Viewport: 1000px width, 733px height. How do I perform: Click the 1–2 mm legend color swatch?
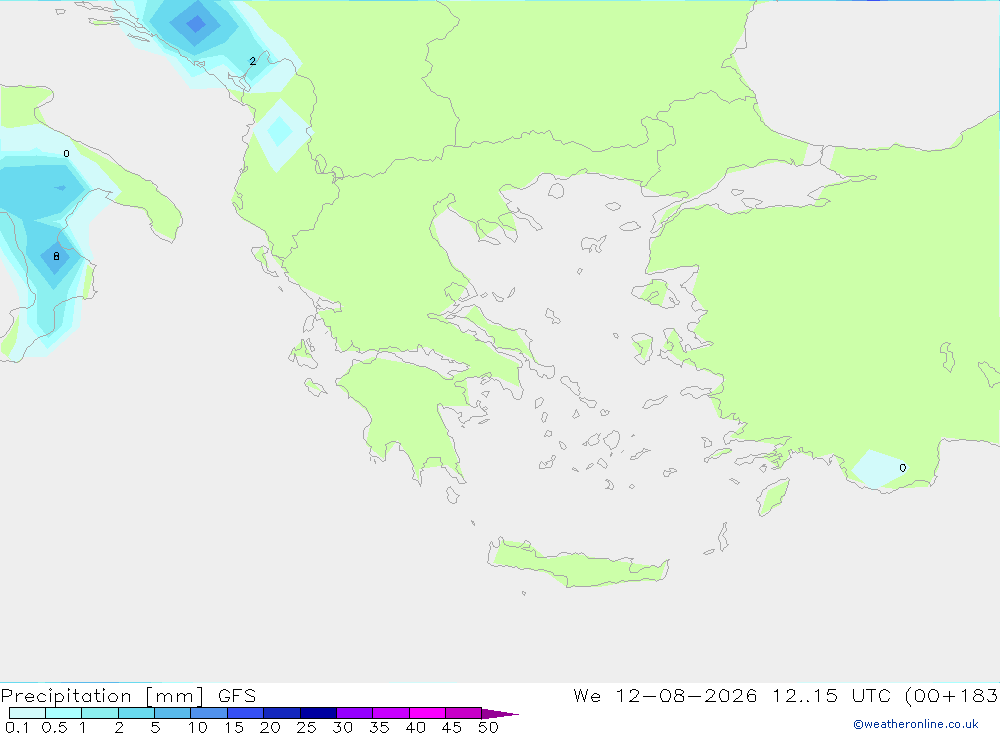[x=100, y=713]
